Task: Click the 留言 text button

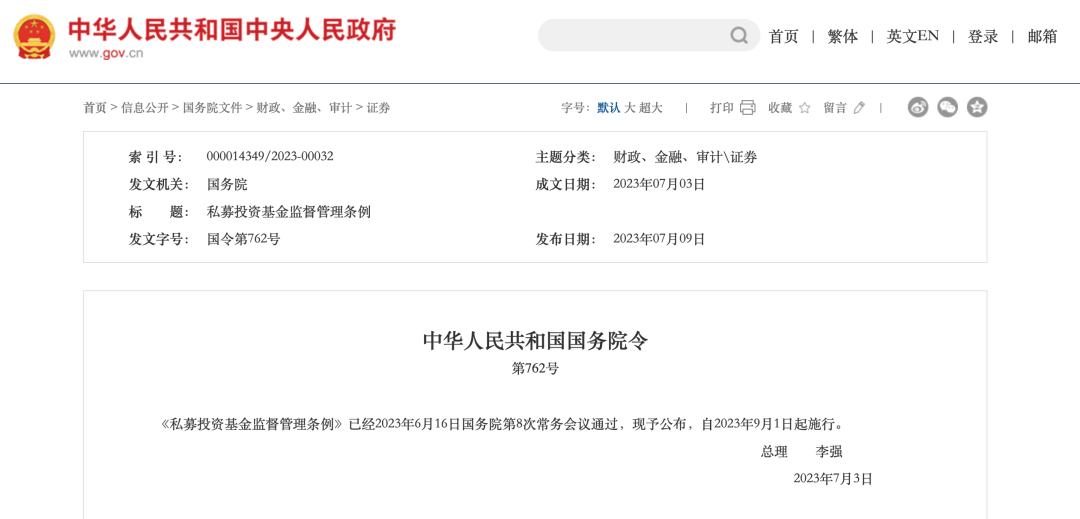Action: click(835, 107)
